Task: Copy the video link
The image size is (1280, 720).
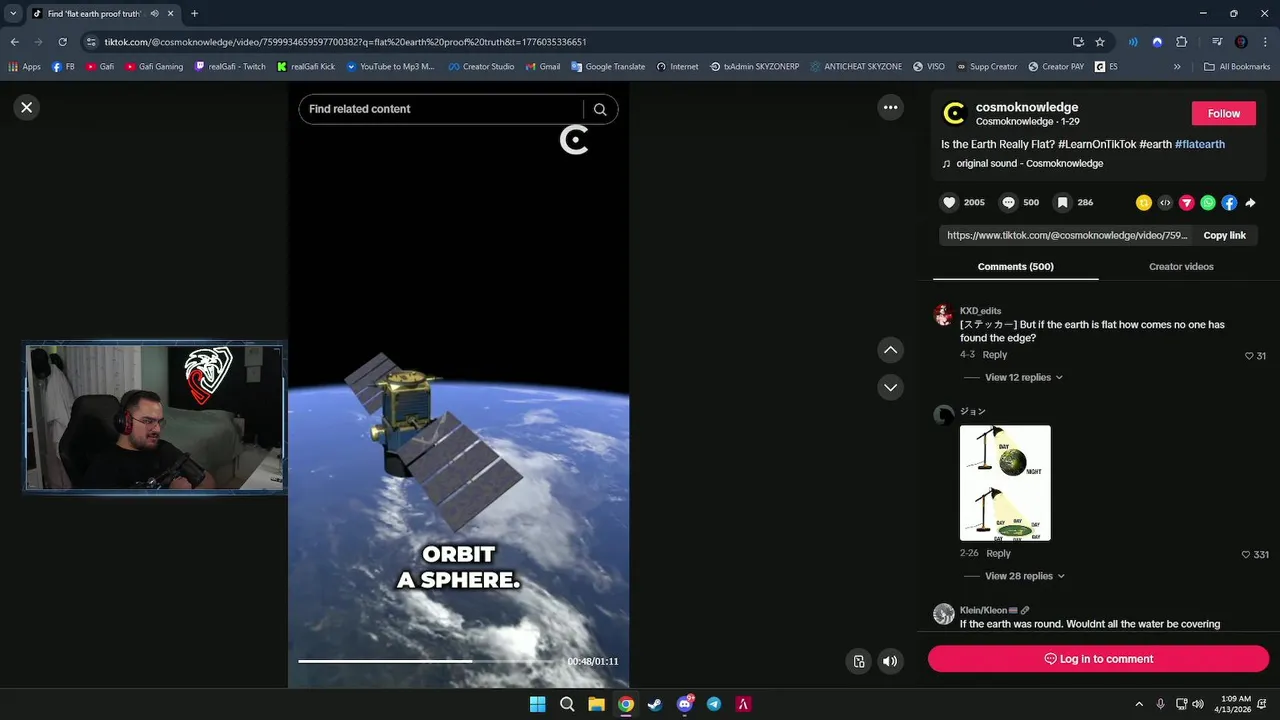Action: [1224, 235]
